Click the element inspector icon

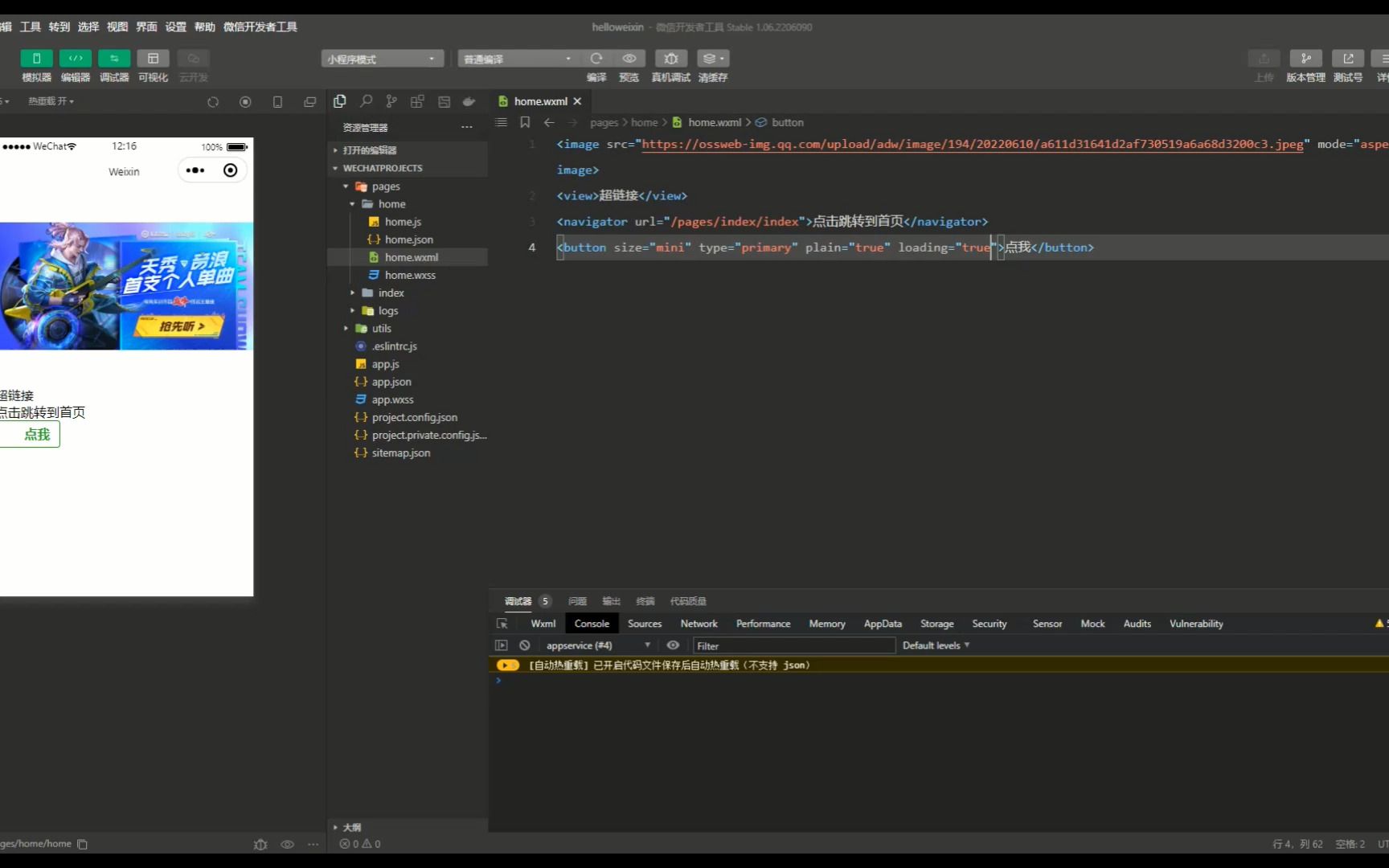coord(502,624)
